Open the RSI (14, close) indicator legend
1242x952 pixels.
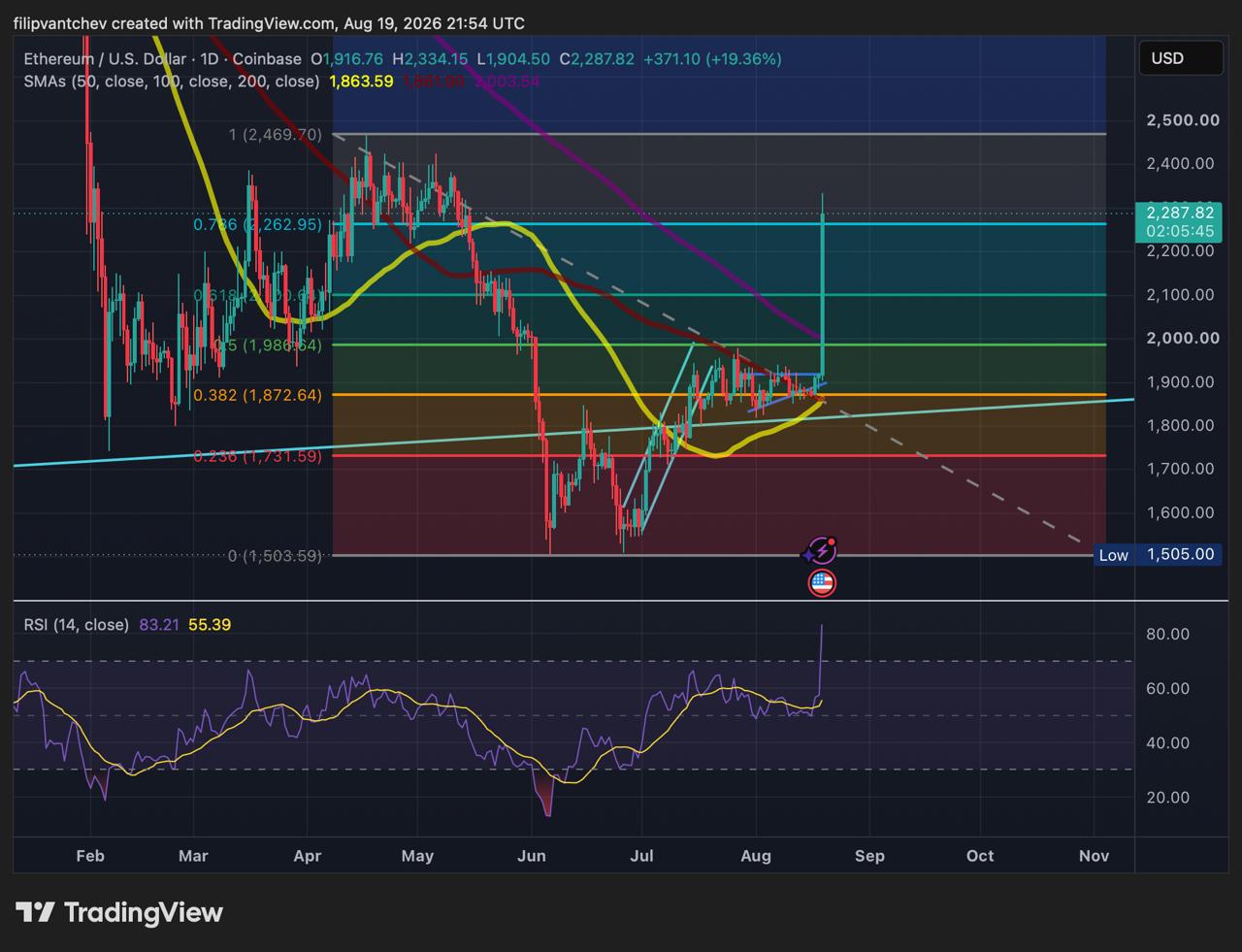point(76,625)
